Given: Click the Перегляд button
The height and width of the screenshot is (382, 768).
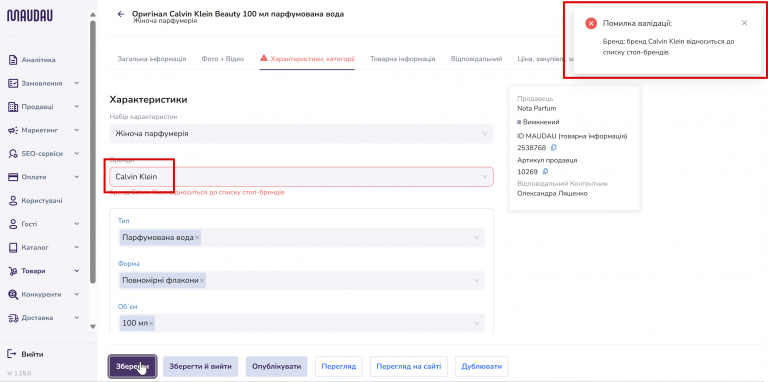Looking at the screenshot, I should click(x=338, y=366).
